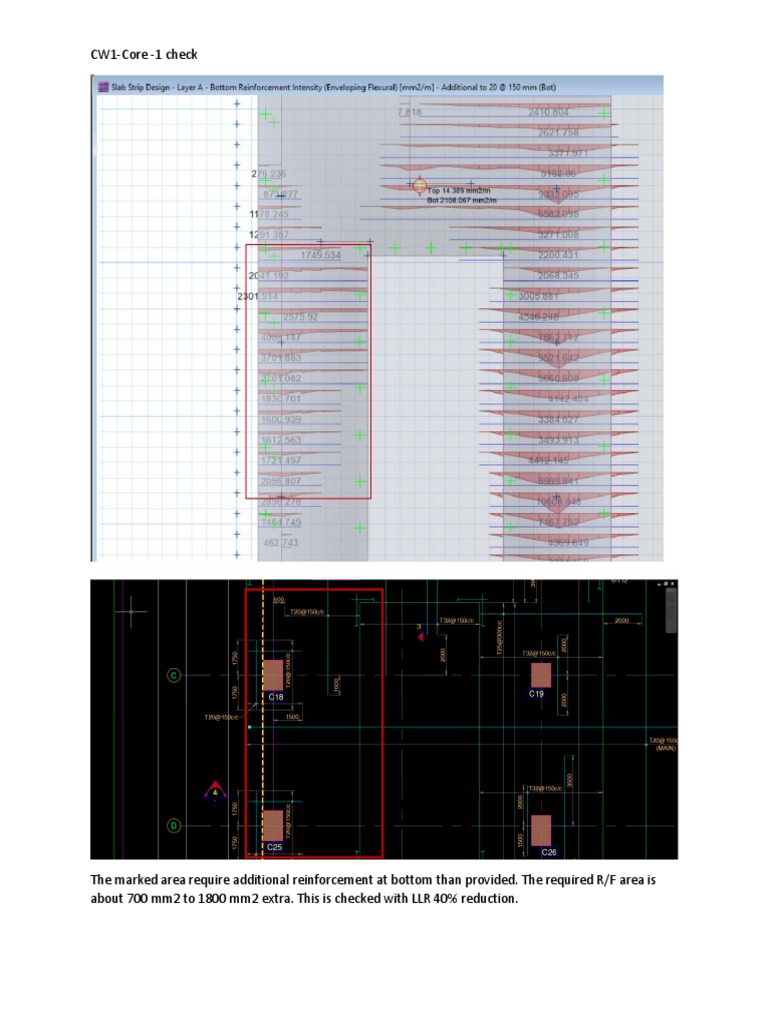The height and width of the screenshot is (1024, 768).
Task: Select strip value 1178.245
Action: (x=269, y=214)
